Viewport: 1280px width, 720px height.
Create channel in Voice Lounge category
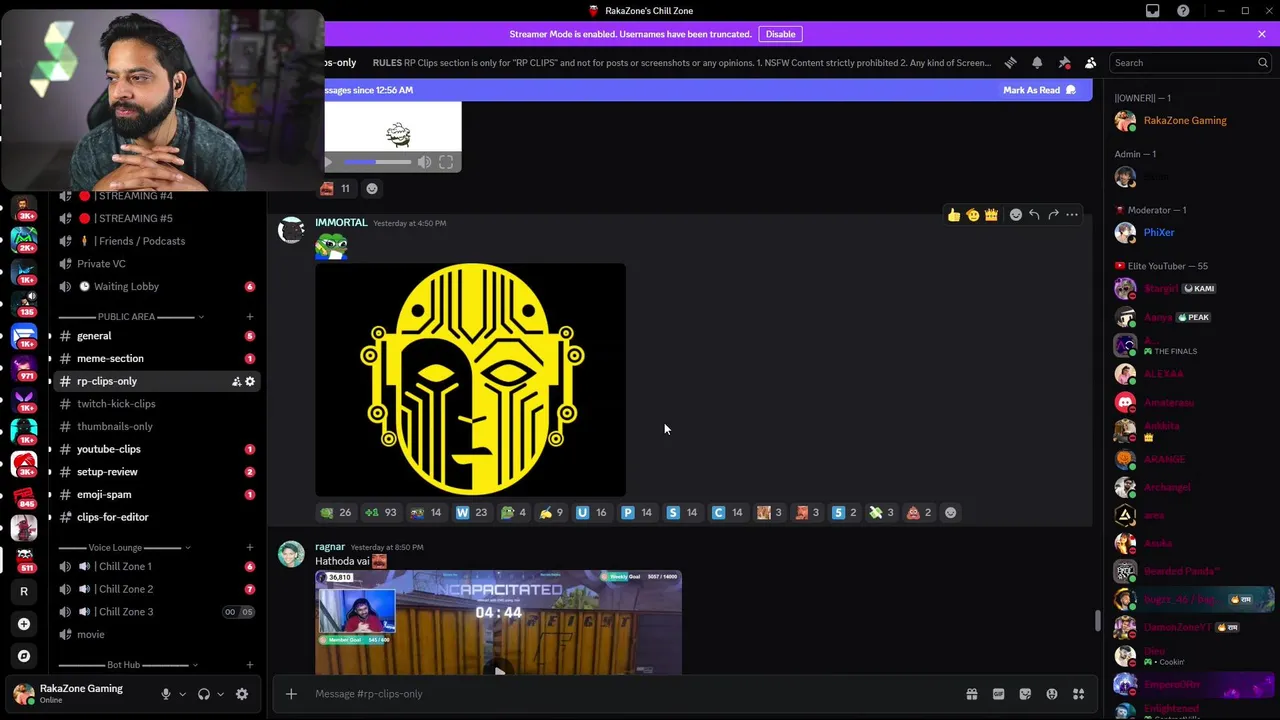pyautogui.click(x=250, y=548)
